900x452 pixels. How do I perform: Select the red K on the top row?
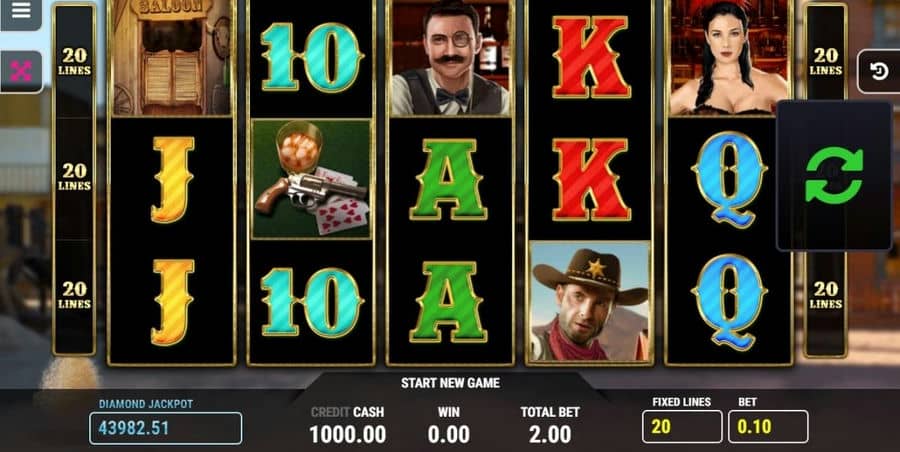(591, 57)
